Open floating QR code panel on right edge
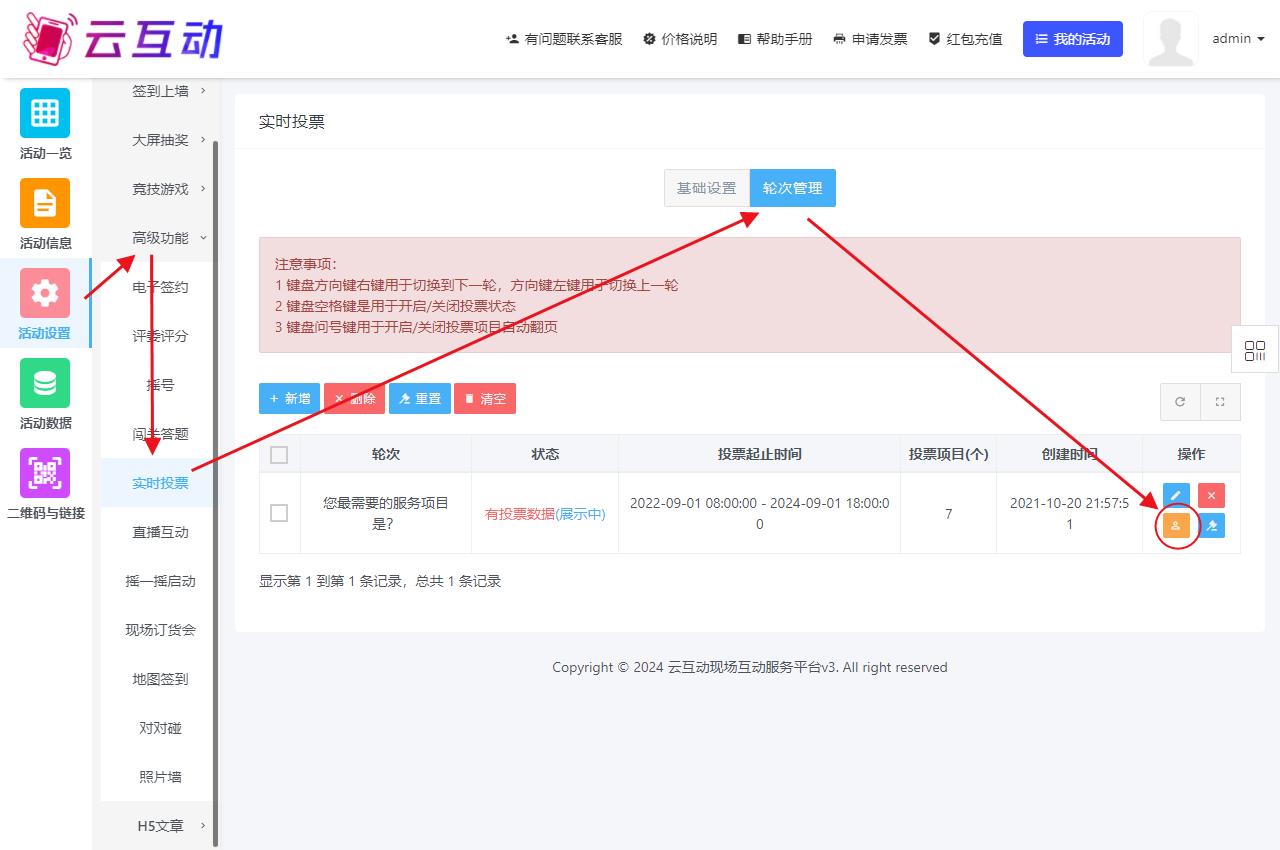Viewport: 1280px width, 850px height. [1255, 350]
